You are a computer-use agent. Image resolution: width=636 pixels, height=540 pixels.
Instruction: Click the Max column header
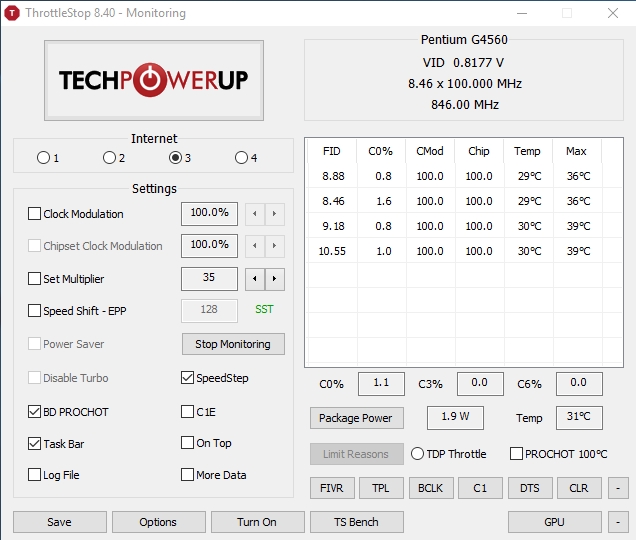pyautogui.click(x=577, y=151)
